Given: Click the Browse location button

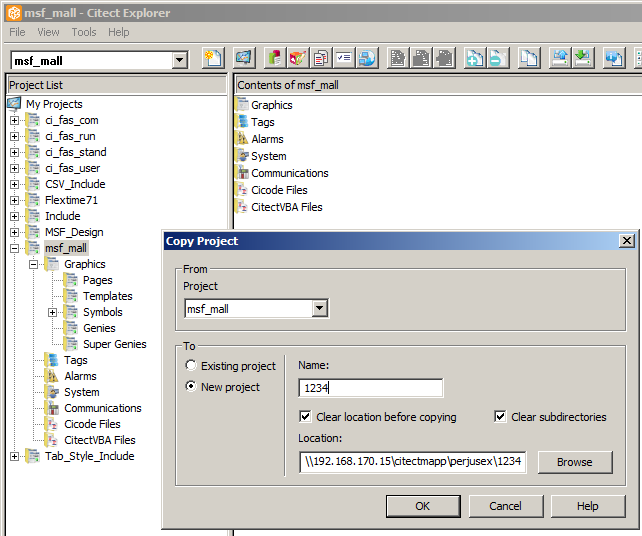Looking at the screenshot, I should [575, 462].
